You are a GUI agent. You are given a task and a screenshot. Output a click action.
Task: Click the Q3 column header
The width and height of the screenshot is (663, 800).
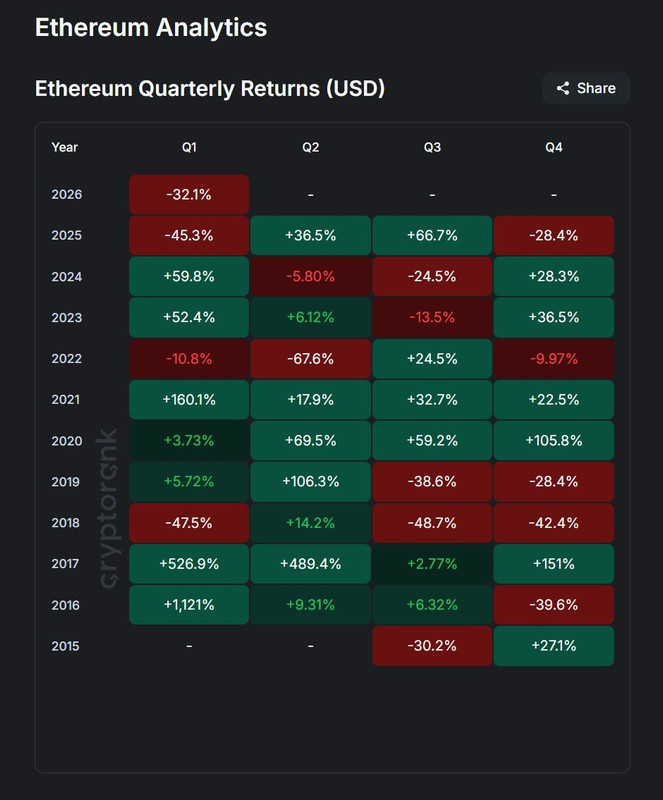pyautogui.click(x=432, y=147)
